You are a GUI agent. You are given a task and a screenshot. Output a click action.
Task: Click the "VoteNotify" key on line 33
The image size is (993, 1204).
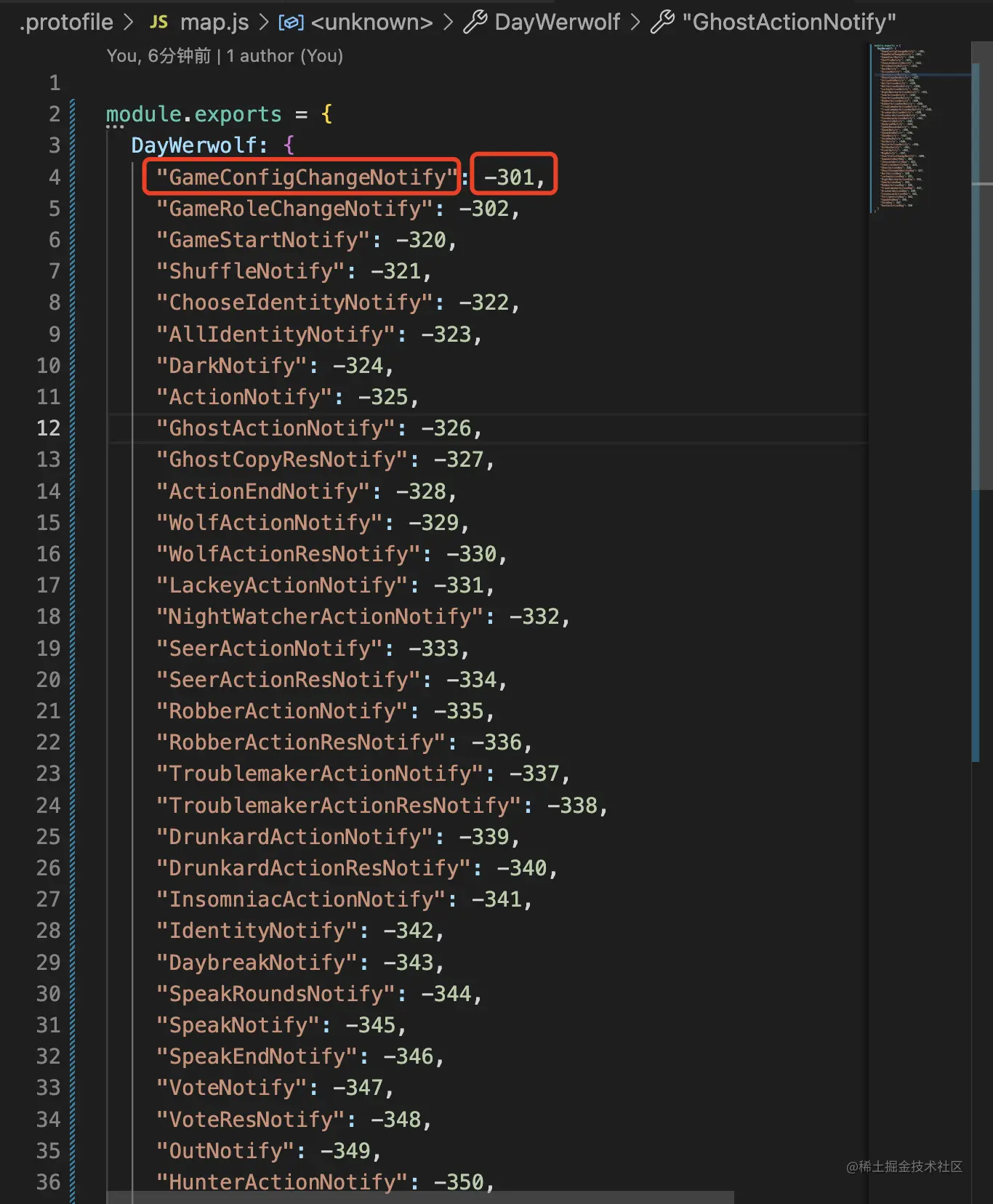pos(231,1088)
